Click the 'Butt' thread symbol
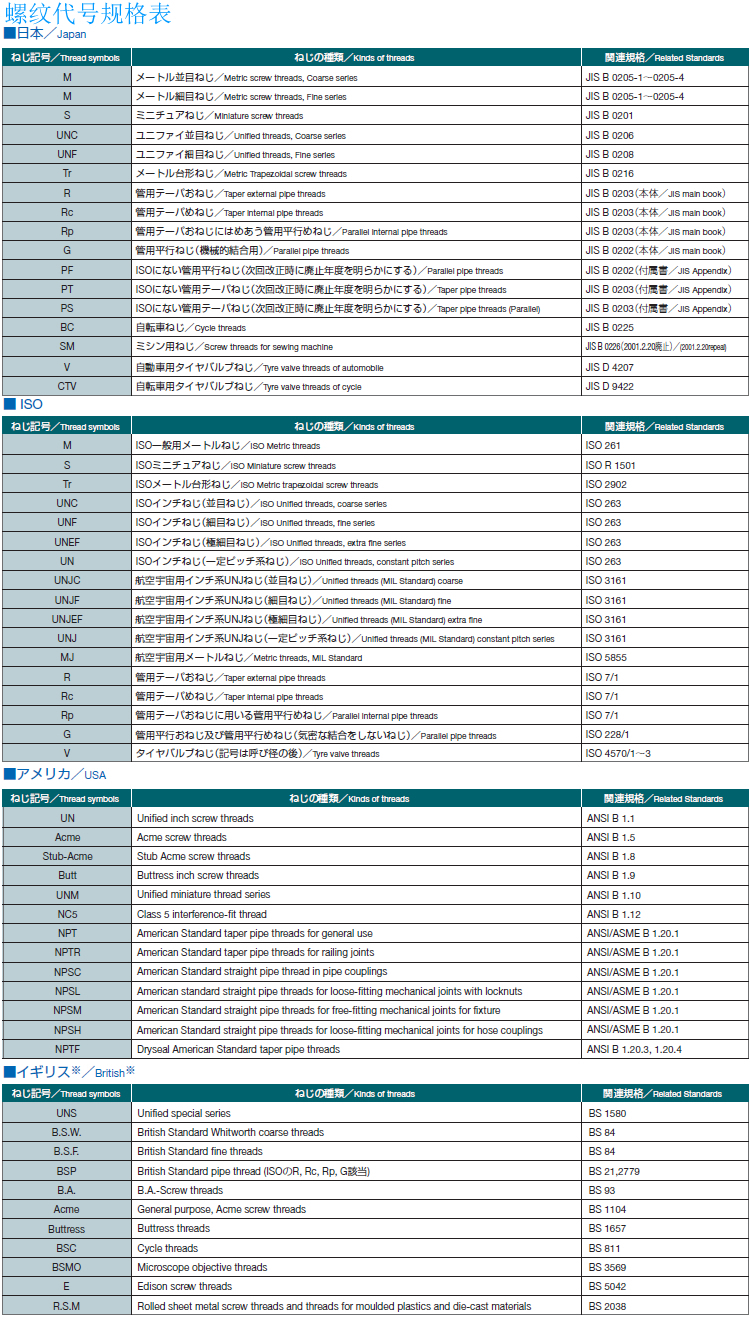 [68, 876]
